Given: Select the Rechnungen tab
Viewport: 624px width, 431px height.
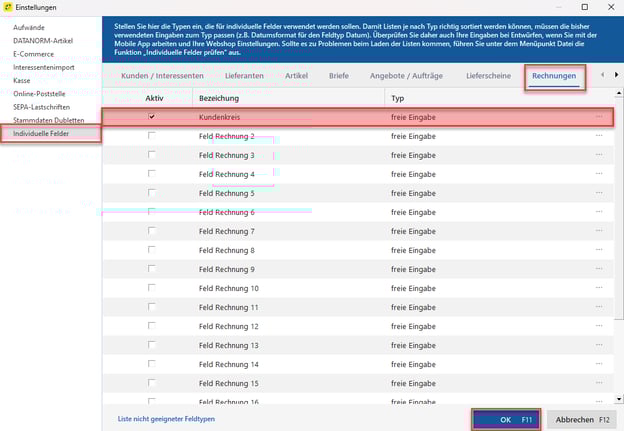Looking at the screenshot, I should (x=553, y=75).
